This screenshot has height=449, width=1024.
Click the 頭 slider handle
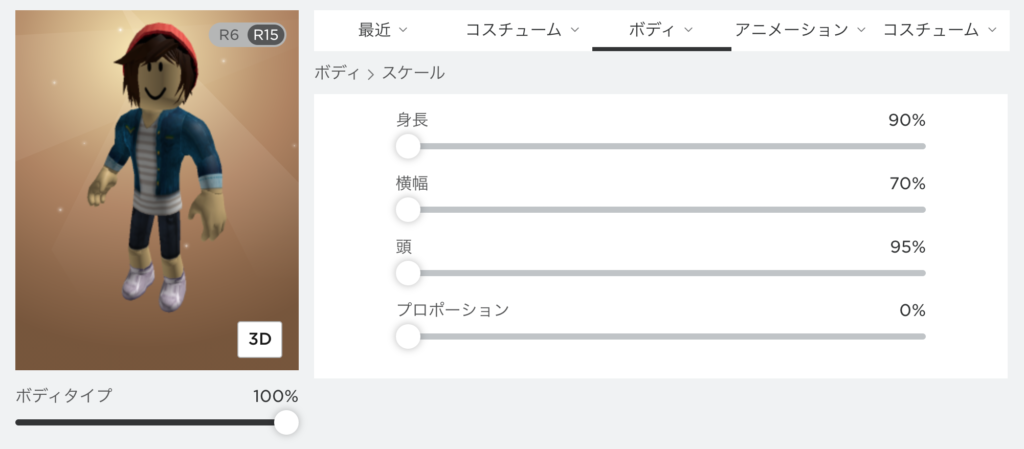click(x=408, y=273)
